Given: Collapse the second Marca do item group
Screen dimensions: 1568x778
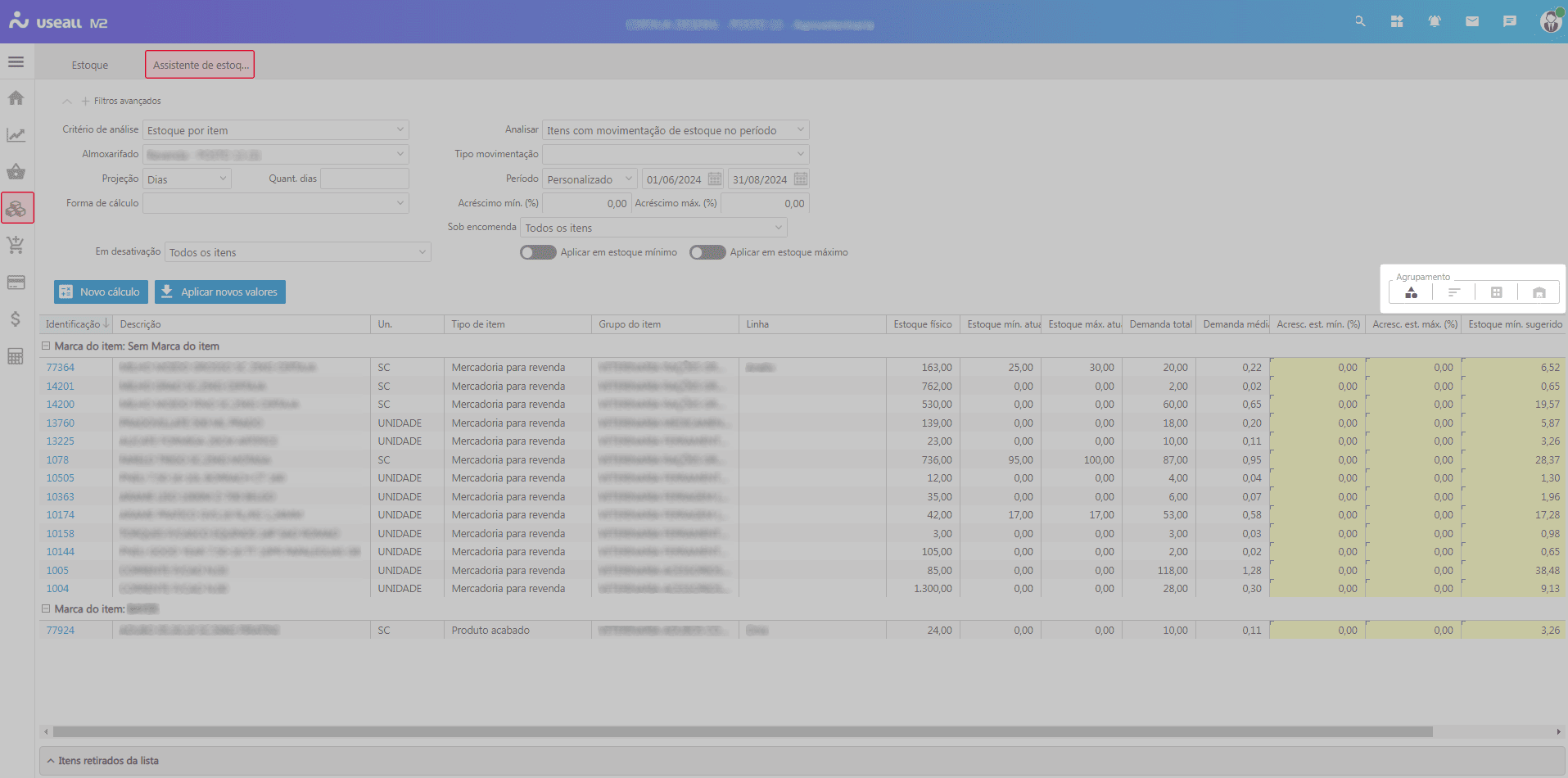Looking at the screenshot, I should pyautogui.click(x=47, y=609).
